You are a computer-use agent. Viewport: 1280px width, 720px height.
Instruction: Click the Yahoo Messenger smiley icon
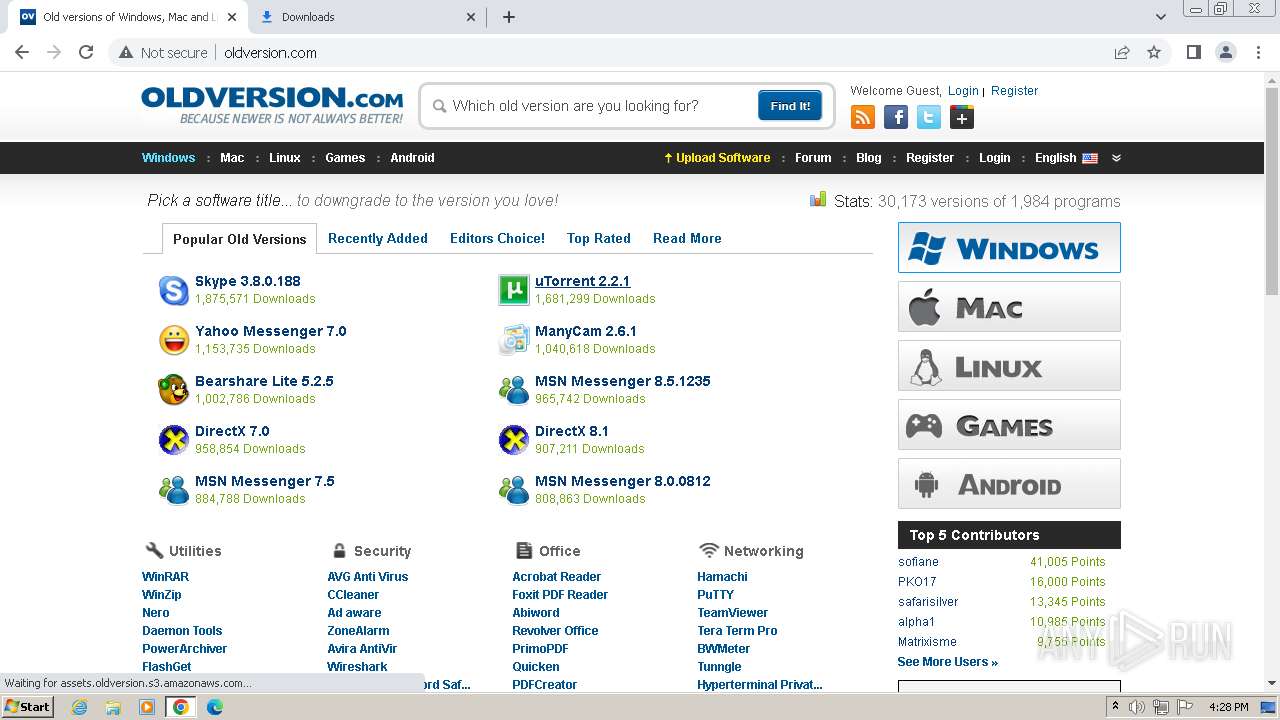(174, 340)
